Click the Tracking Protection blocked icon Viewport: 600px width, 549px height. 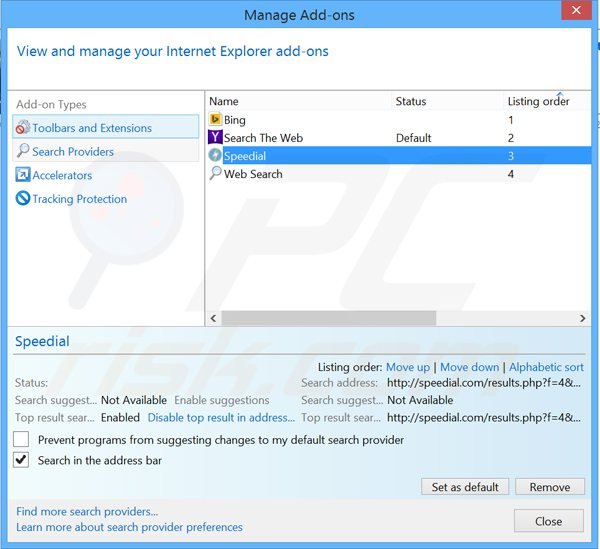[23, 199]
